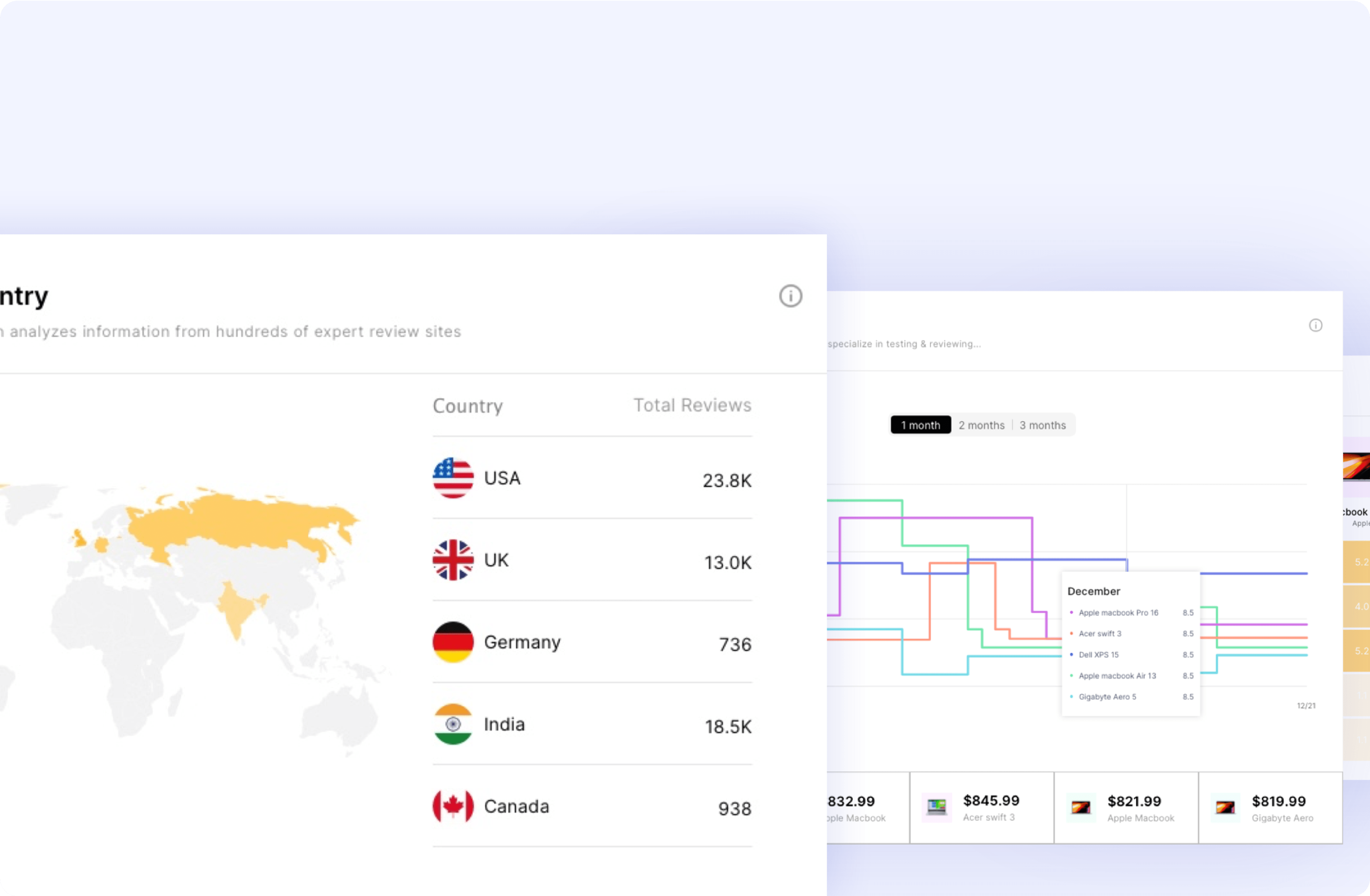Screen dimensions: 1370x896
Task: Click the India flag icon
Action: point(453,724)
